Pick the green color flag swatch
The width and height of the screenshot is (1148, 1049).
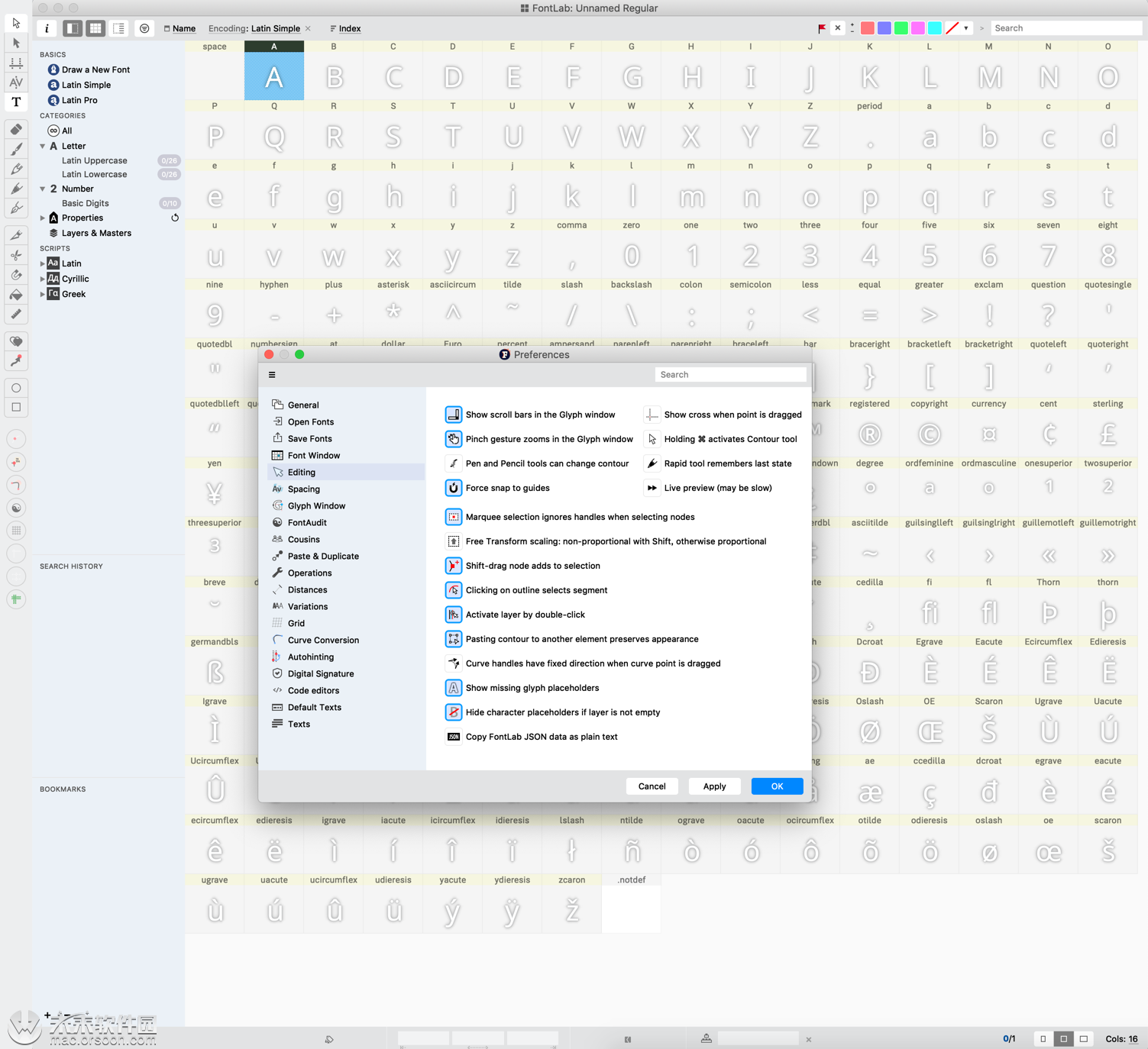coord(901,28)
